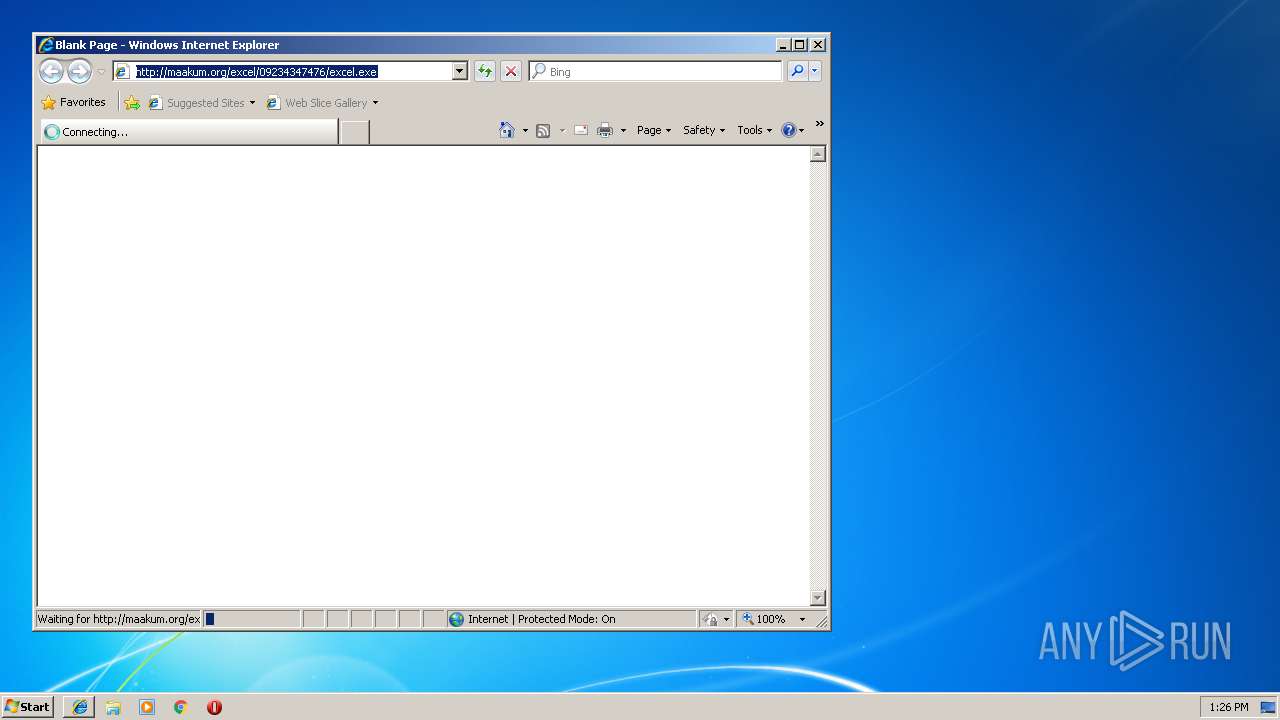Expand the Home button dropdown arrow
Screen dimensions: 1280x720
tap(525, 130)
